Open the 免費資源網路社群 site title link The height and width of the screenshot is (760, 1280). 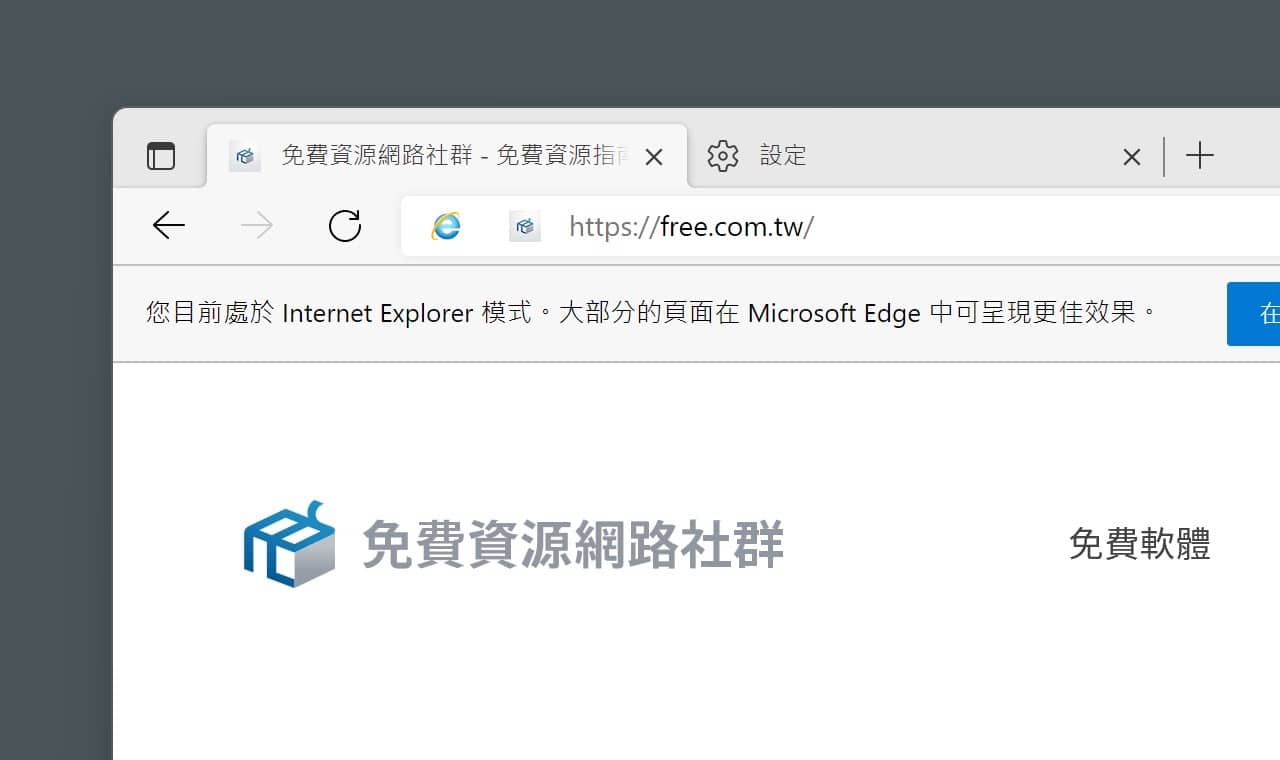pos(573,544)
